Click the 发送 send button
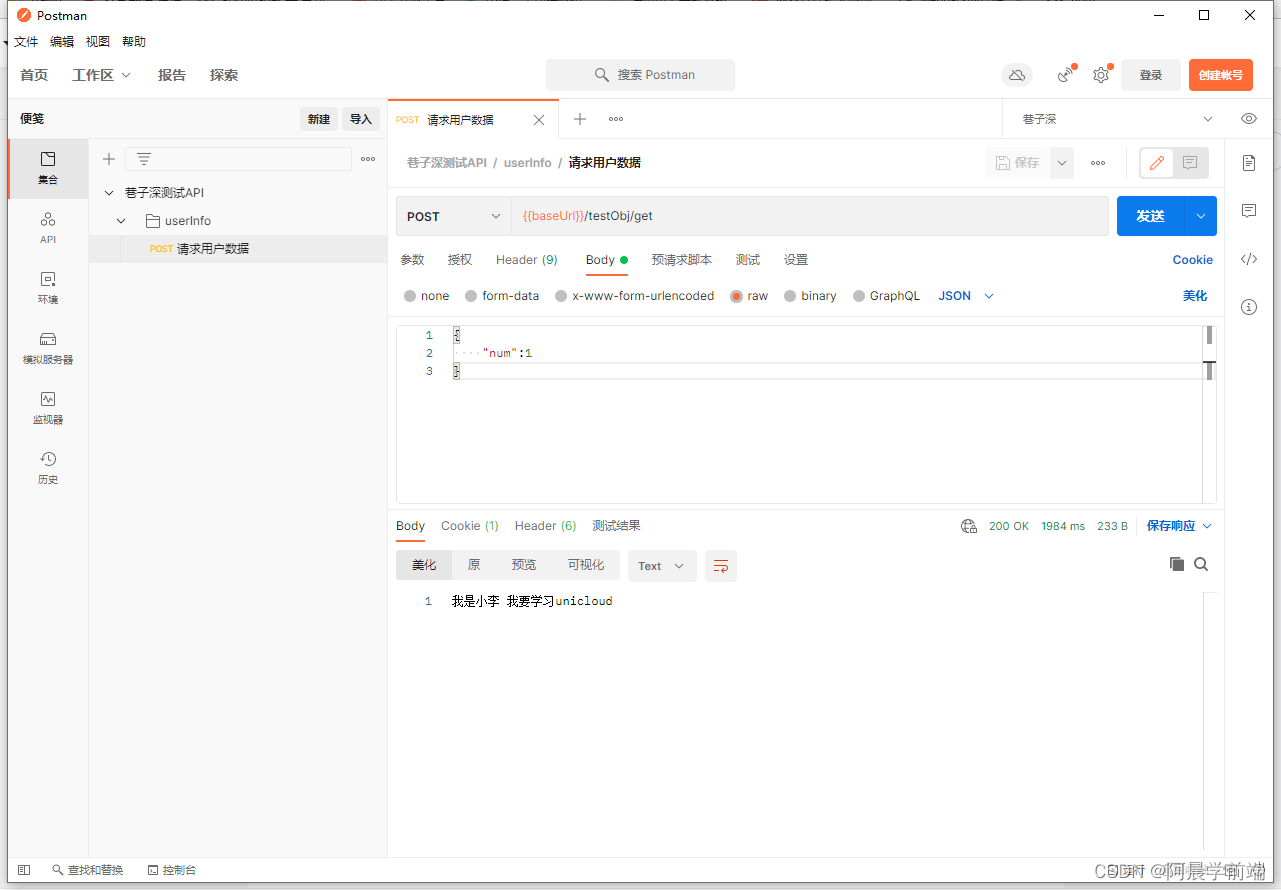1281x890 pixels. 1151,216
